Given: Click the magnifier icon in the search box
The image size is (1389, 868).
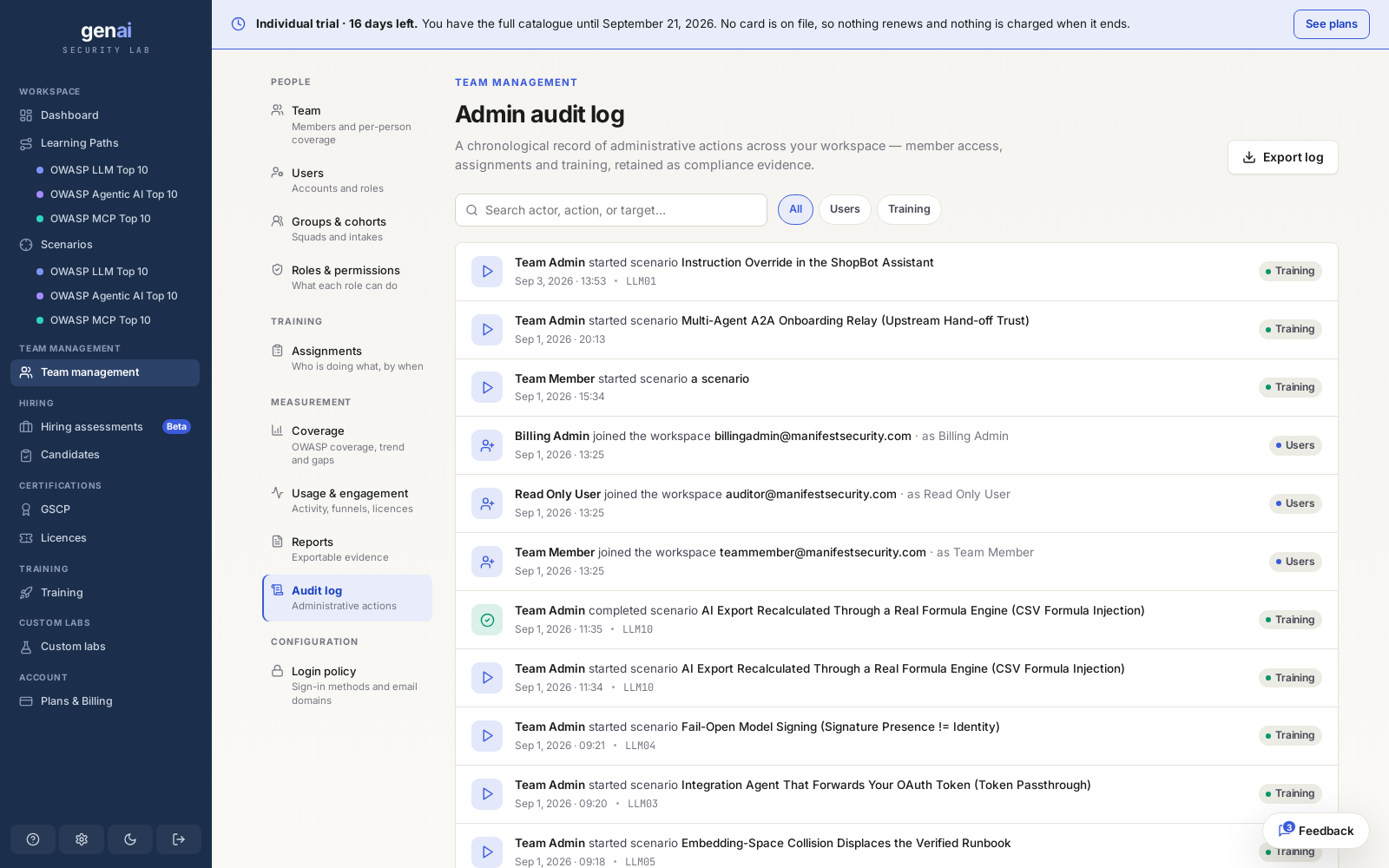Looking at the screenshot, I should (x=472, y=210).
